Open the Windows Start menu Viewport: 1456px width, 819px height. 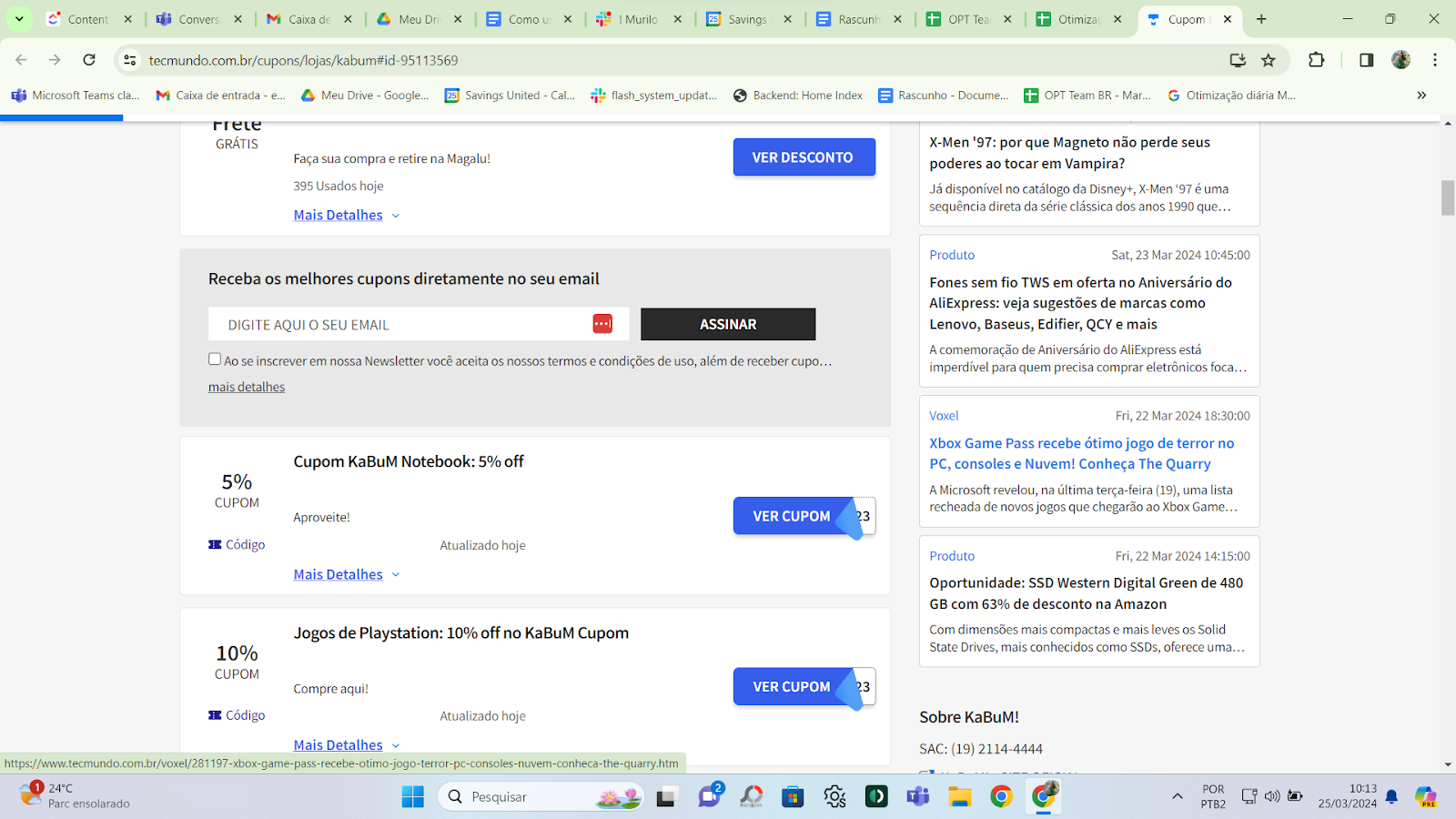(412, 797)
